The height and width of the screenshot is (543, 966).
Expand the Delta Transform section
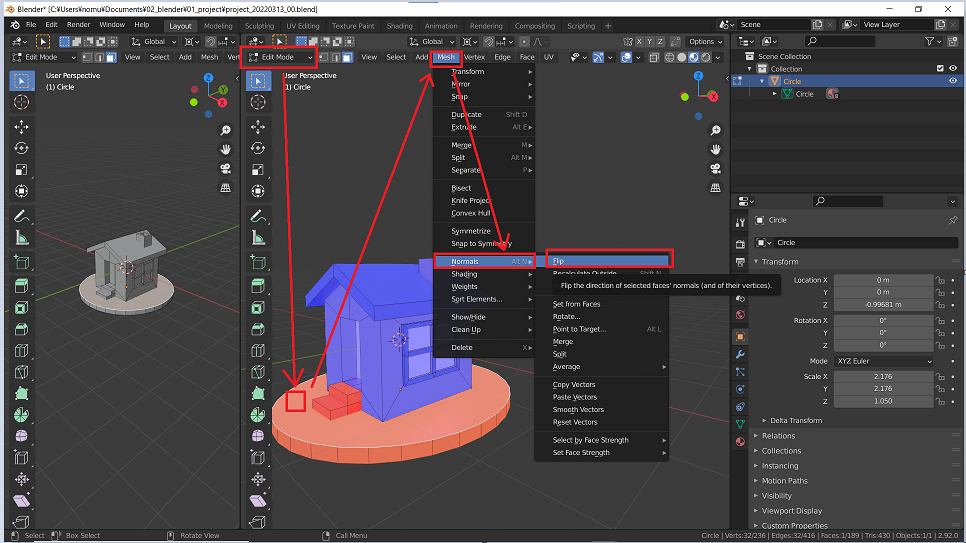click(795, 420)
